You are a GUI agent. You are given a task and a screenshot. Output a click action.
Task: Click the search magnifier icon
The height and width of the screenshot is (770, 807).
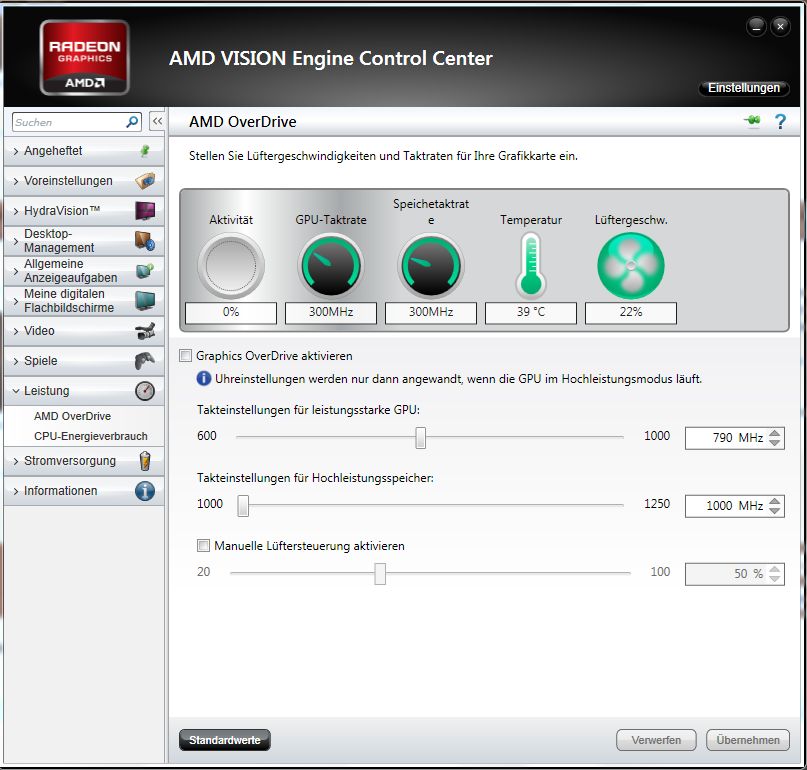point(133,122)
